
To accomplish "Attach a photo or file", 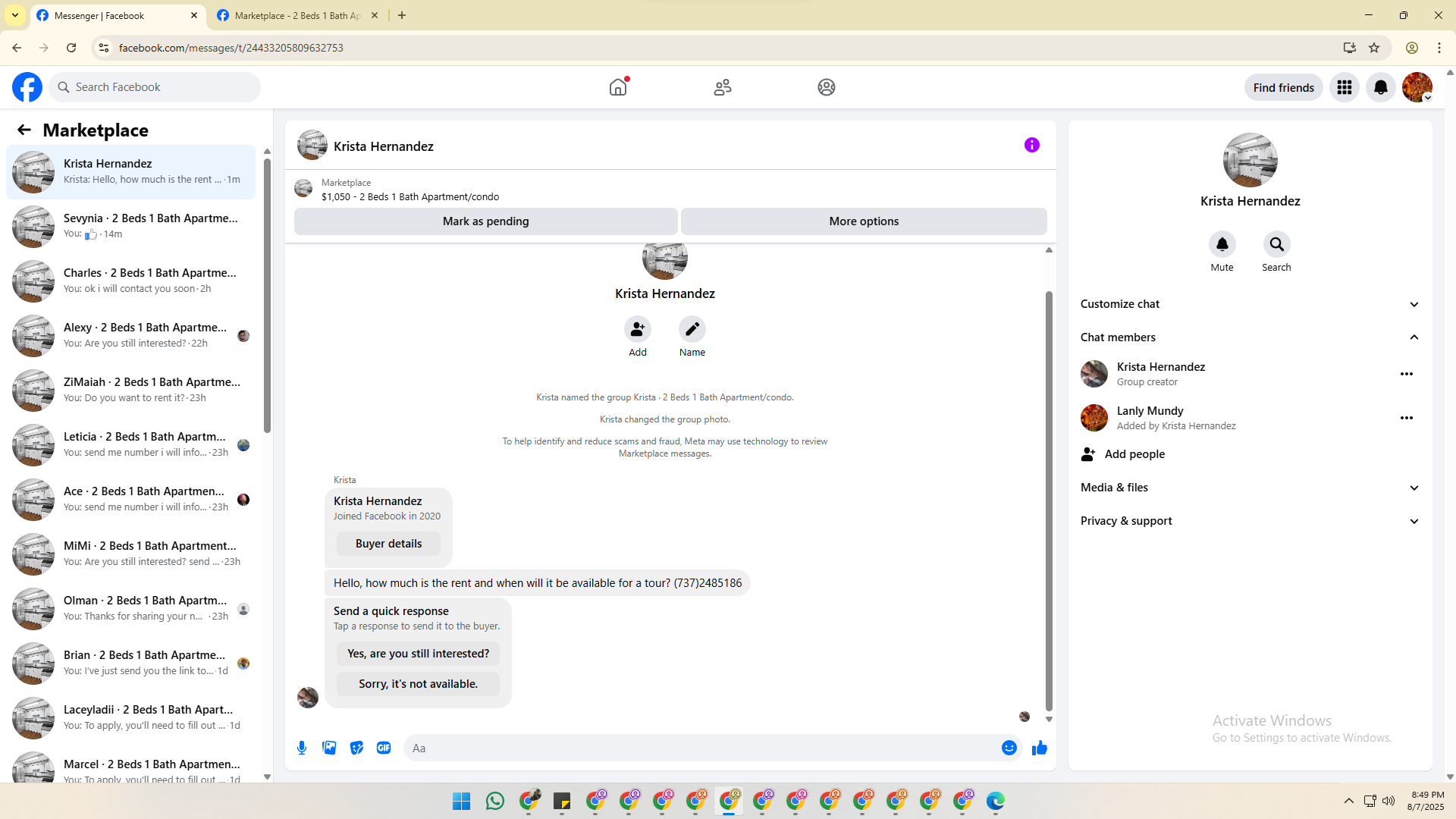I will [329, 748].
